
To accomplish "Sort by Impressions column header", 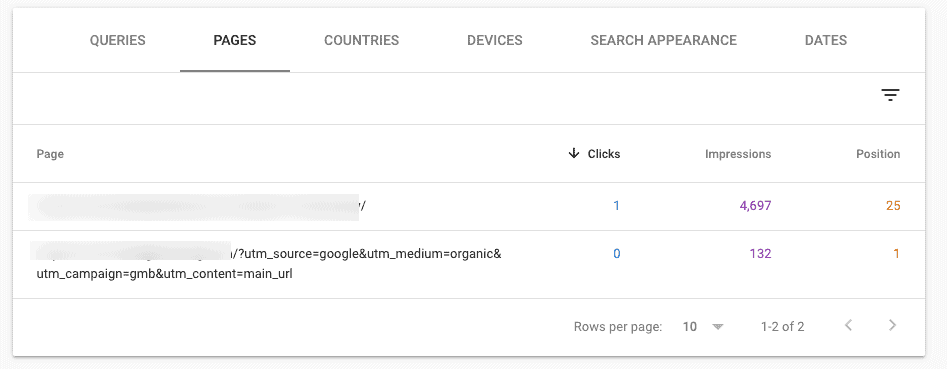I will point(738,154).
